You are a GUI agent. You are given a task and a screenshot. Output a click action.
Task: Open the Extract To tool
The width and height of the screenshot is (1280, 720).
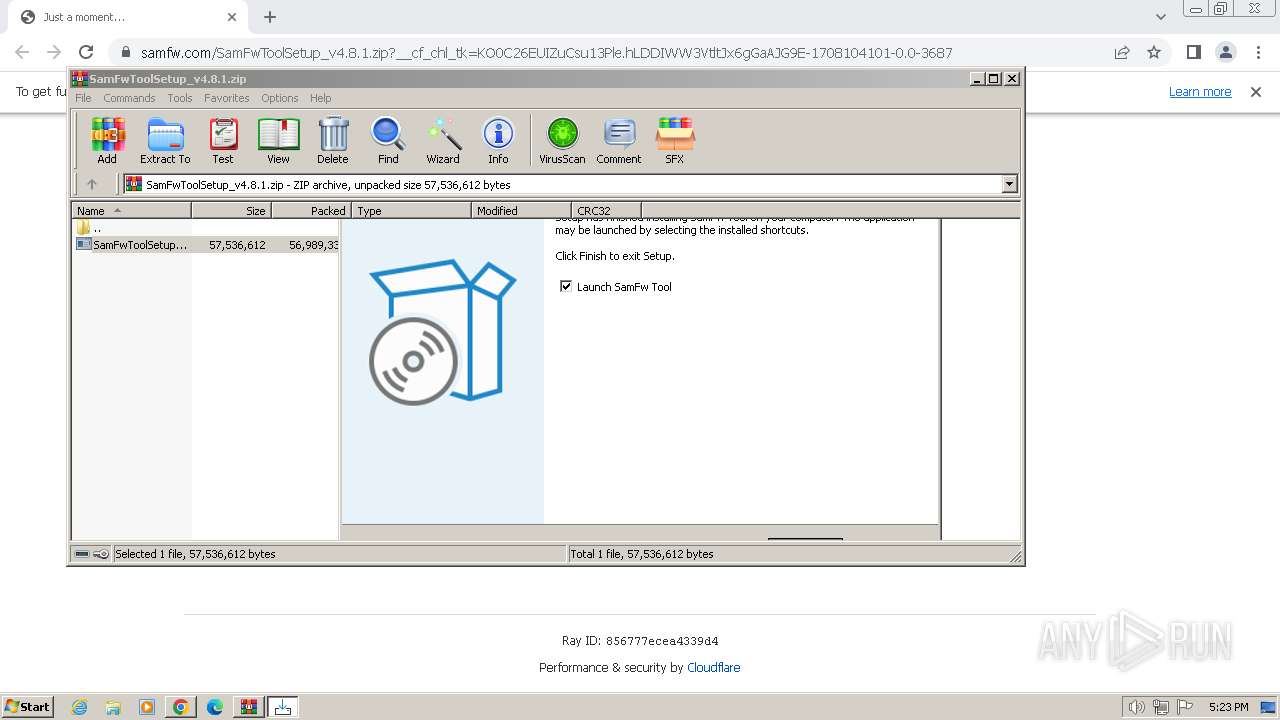(x=165, y=140)
